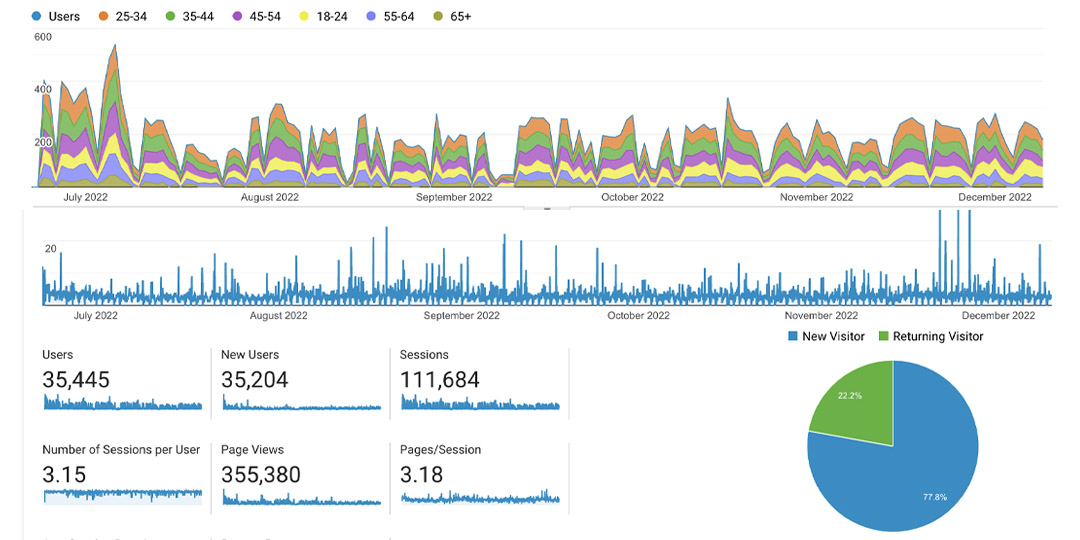Open the sparkline under 355,380
Screen dimensions: 1080x540
[301, 498]
